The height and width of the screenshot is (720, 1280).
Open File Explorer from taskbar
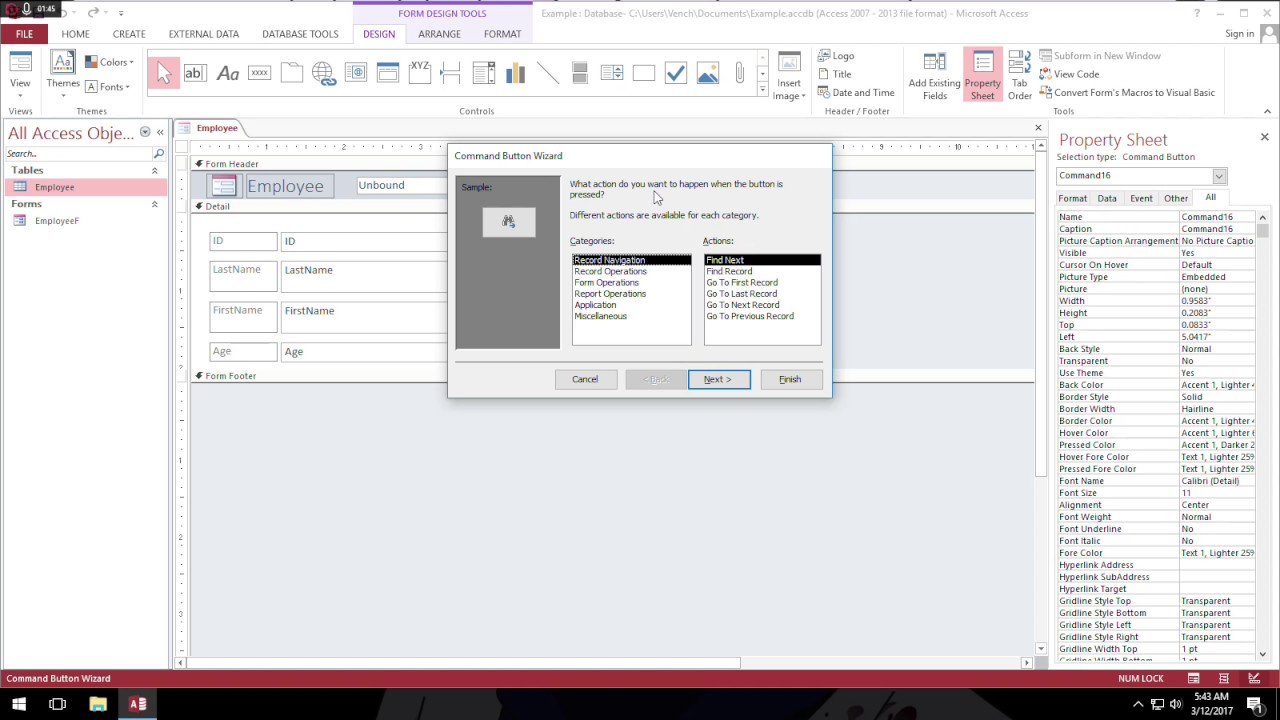click(97, 704)
